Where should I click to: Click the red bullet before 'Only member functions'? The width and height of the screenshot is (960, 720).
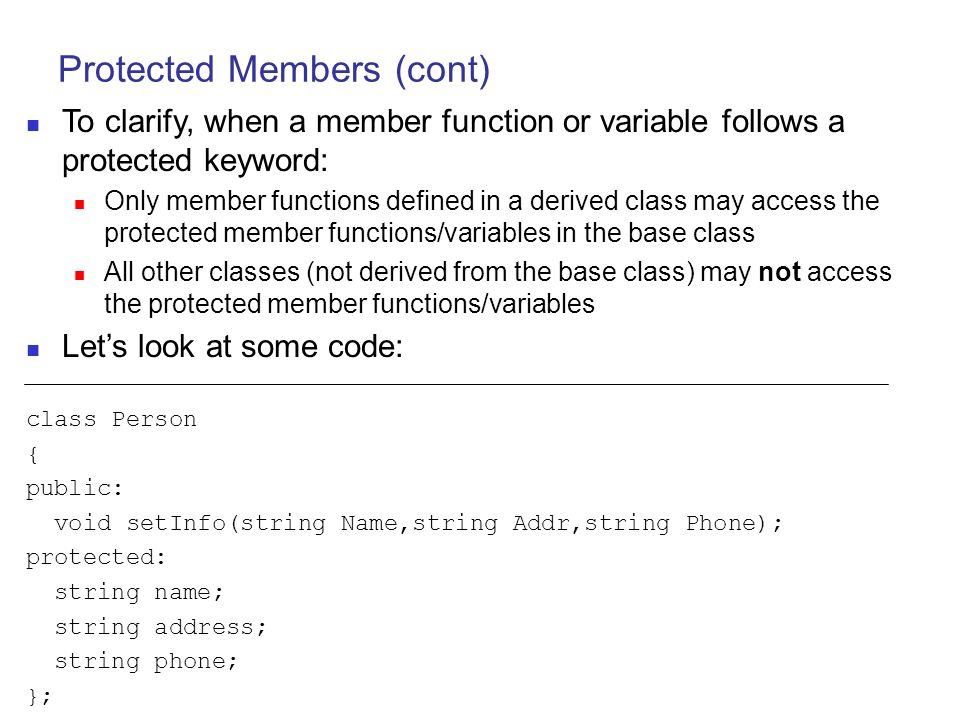[x=80, y=204]
